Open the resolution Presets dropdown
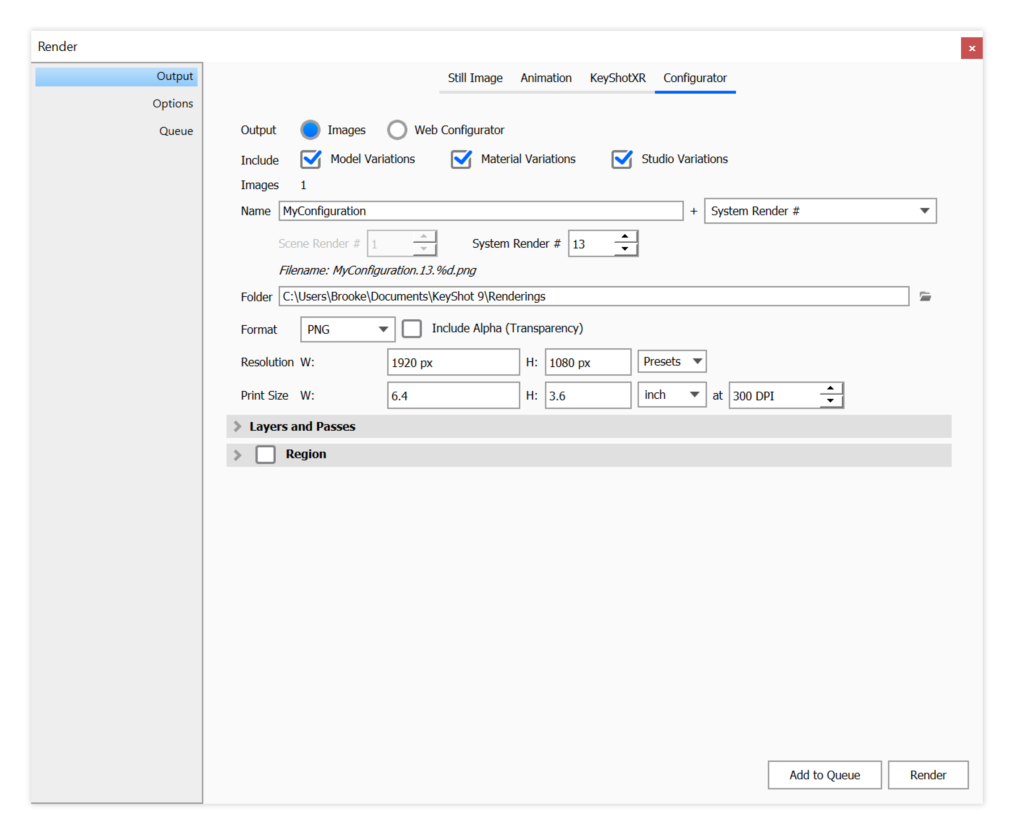The height and width of the screenshot is (835, 1024). click(x=672, y=362)
